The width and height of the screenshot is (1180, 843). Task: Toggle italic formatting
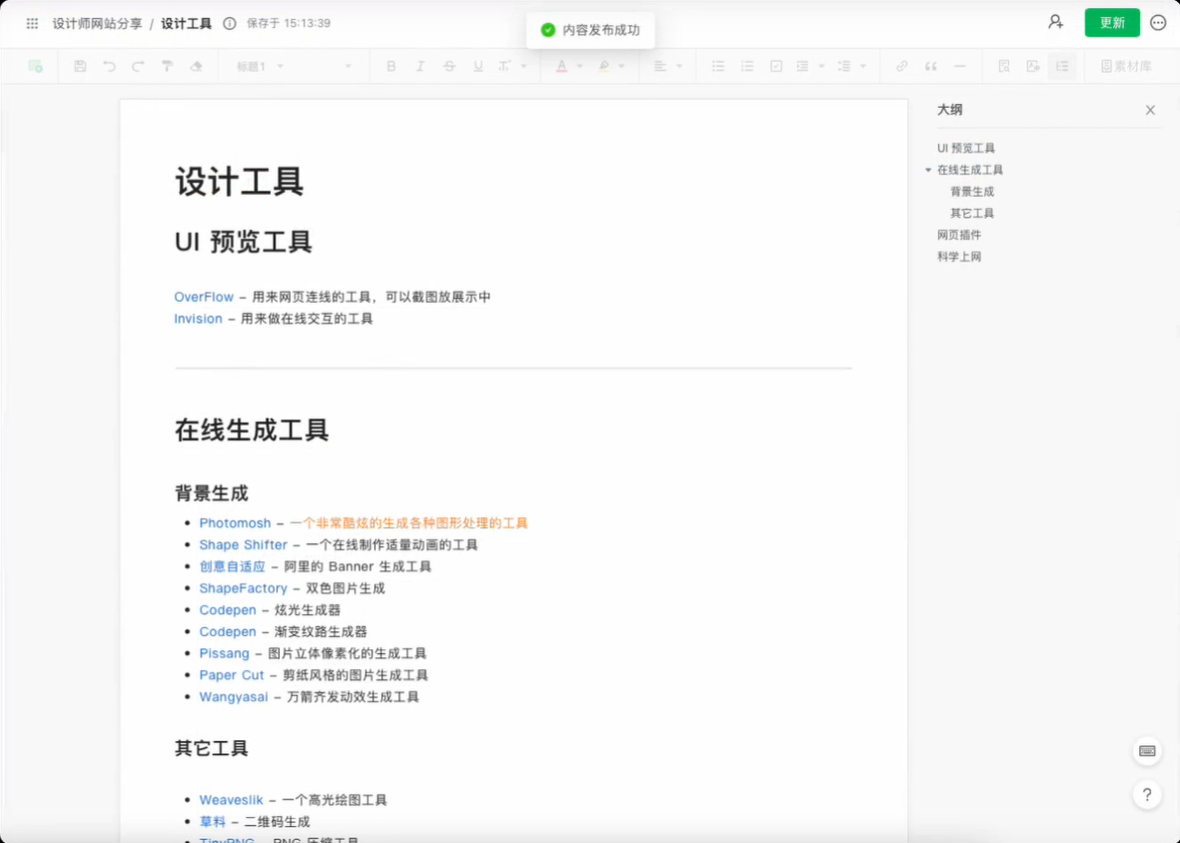coord(420,66)
